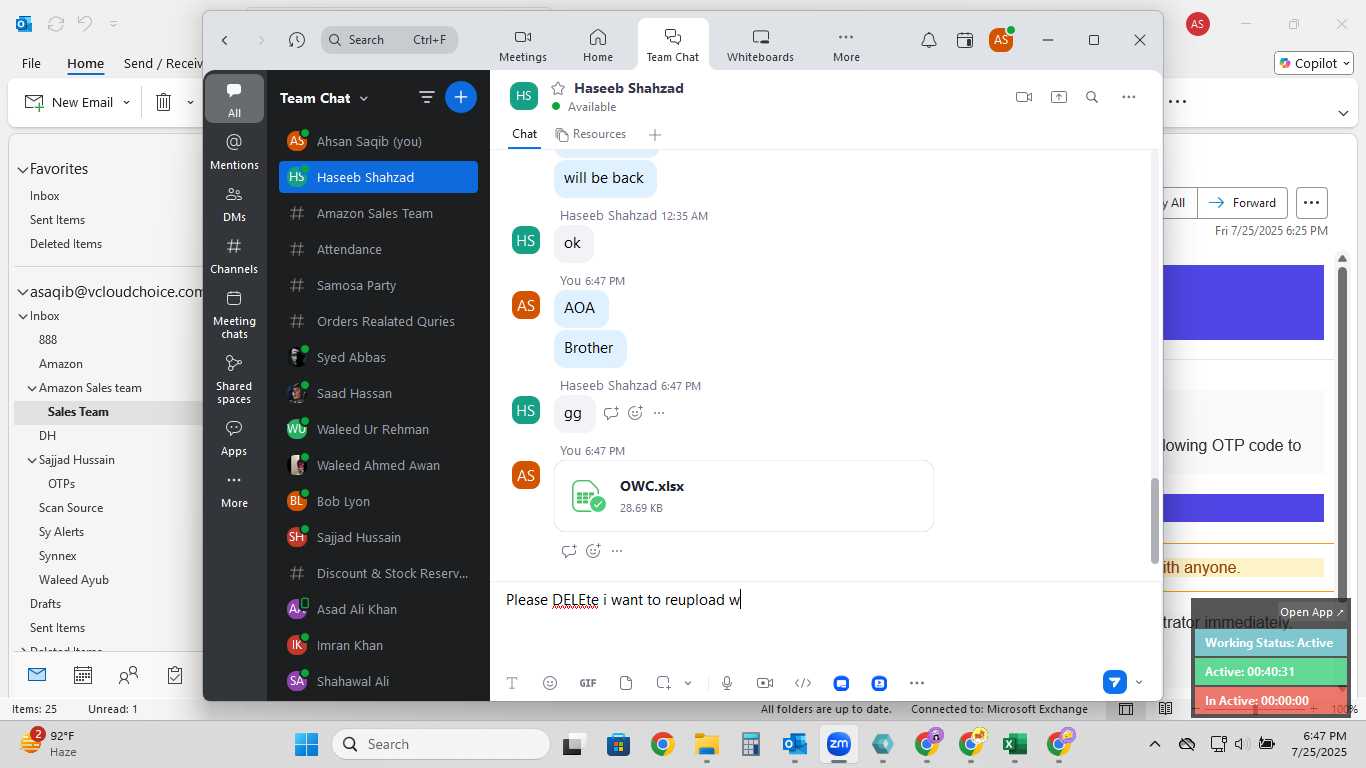Open Meetings tab in Zoom

pyautogui.click(x=523, y=45)
